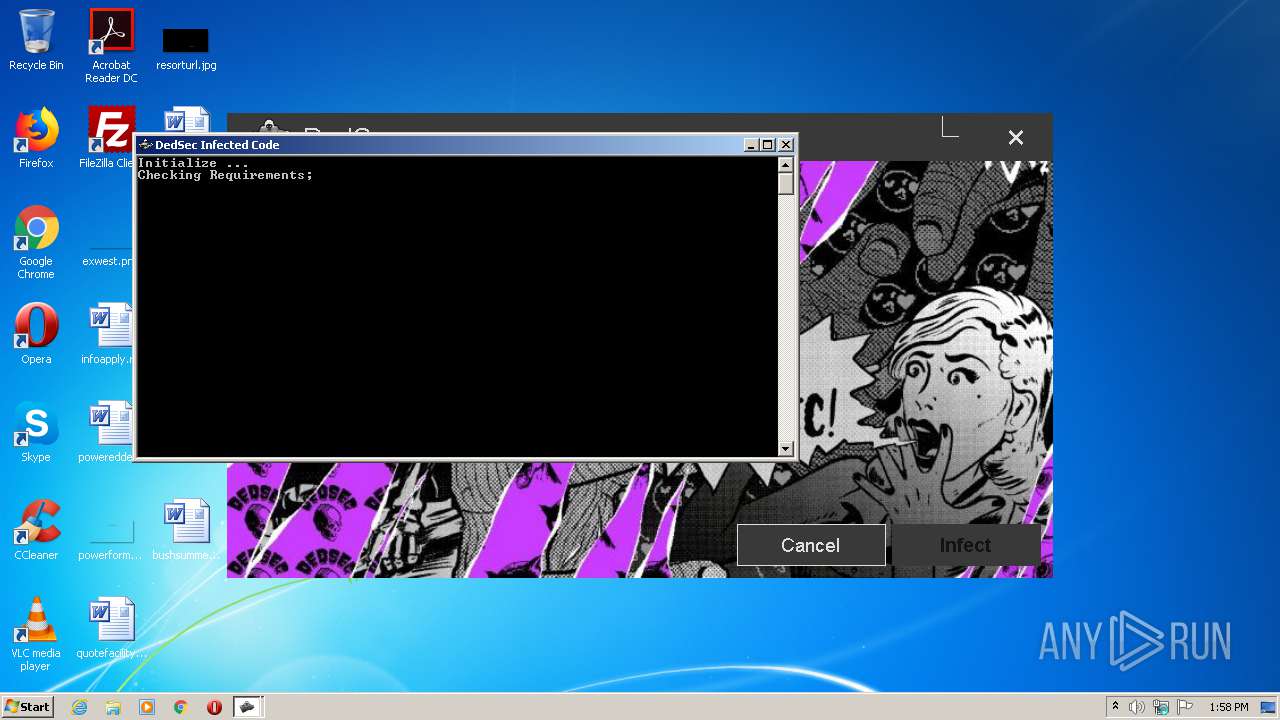Screen dimensions: 1280x720
Task: Launch CCleaner desktop shortcut
Action: [36, 530]
